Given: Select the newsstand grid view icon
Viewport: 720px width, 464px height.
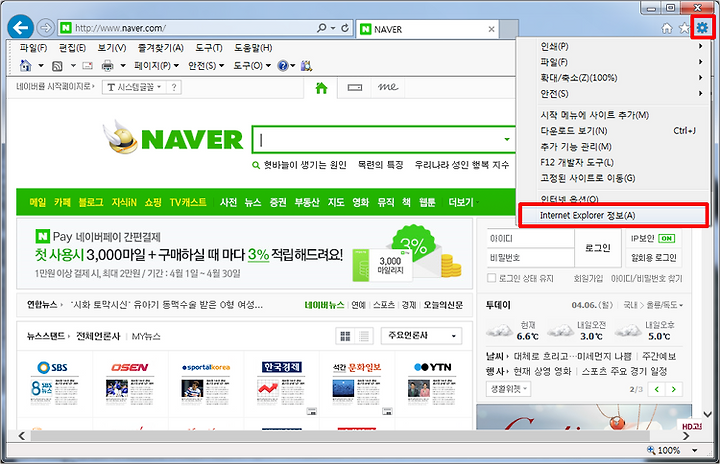Looking at the screenshot, I should [345, 336].
